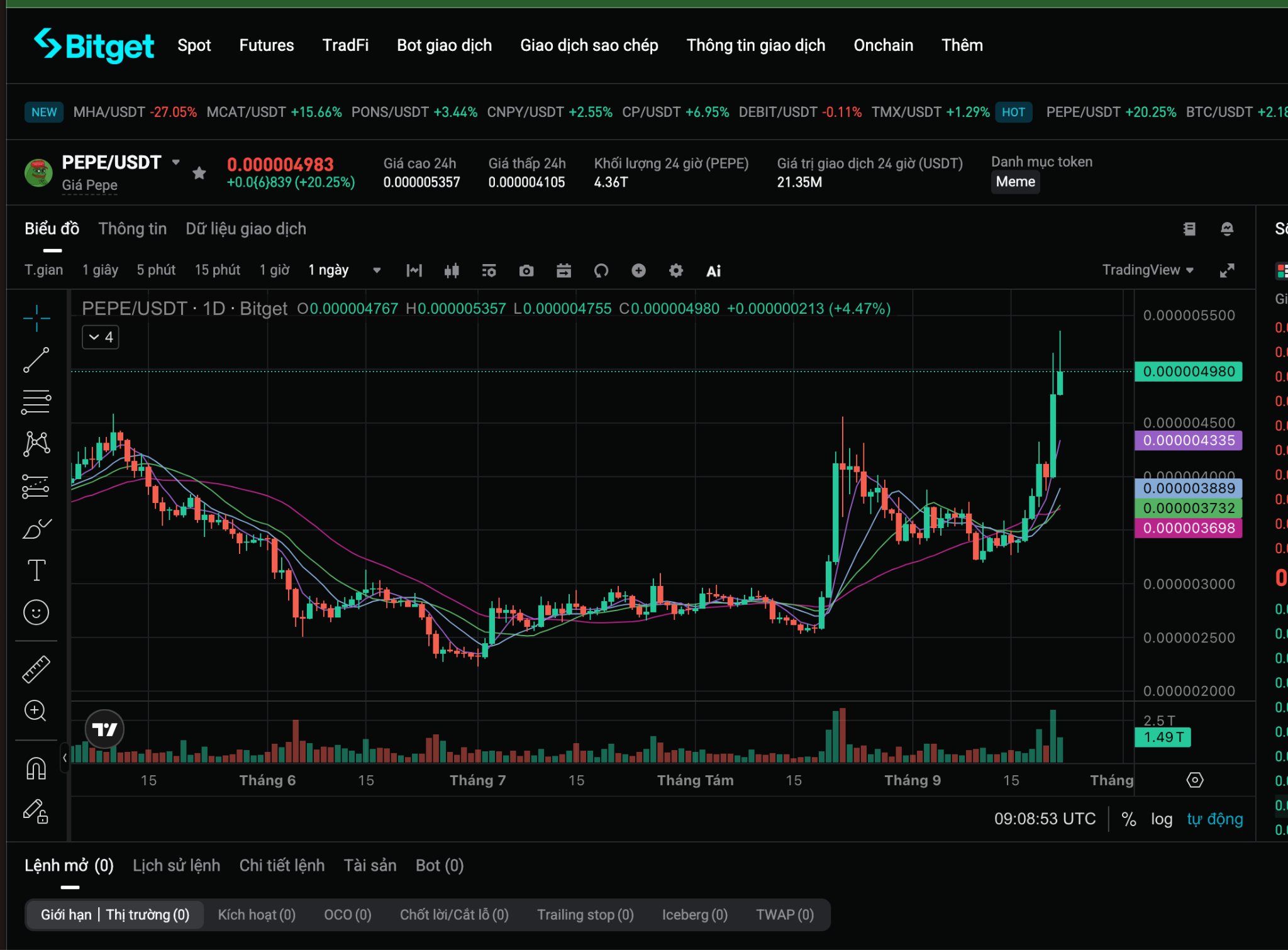The image size is (1288, 950).
Task: Enter fullscreen chart mode
Action: coord(1227,270)
